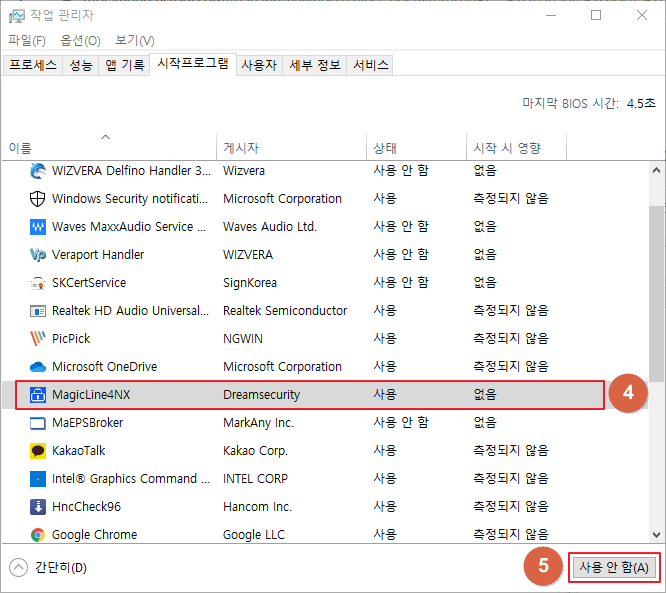Image resolution: width=666 pixels, height=593 pixels.
Task: Select the Intel Graphics Command row name
Action: tap(131, 479)
